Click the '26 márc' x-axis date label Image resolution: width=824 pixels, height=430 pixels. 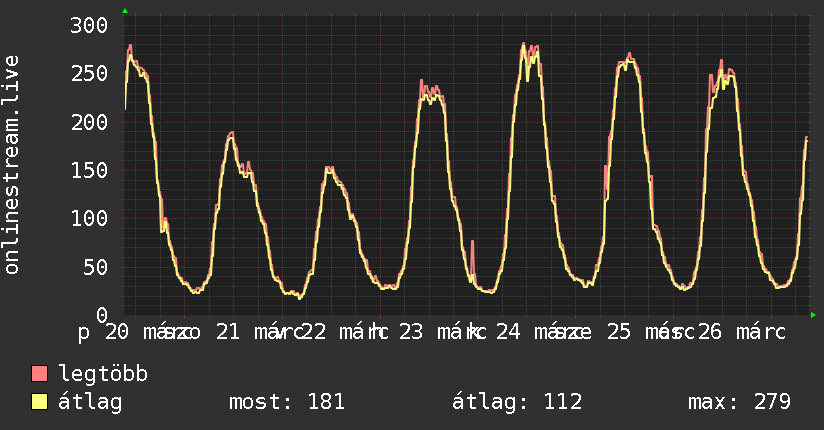click(x=742, y=332)
